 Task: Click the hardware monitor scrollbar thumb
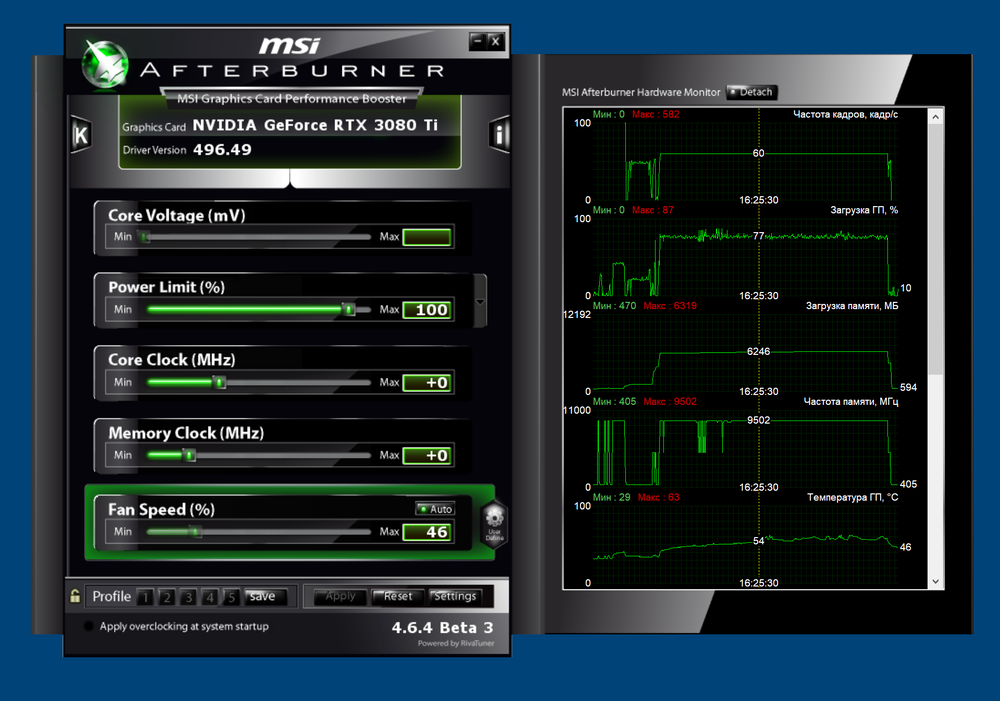pyautogui.click(x=935, y=249)
